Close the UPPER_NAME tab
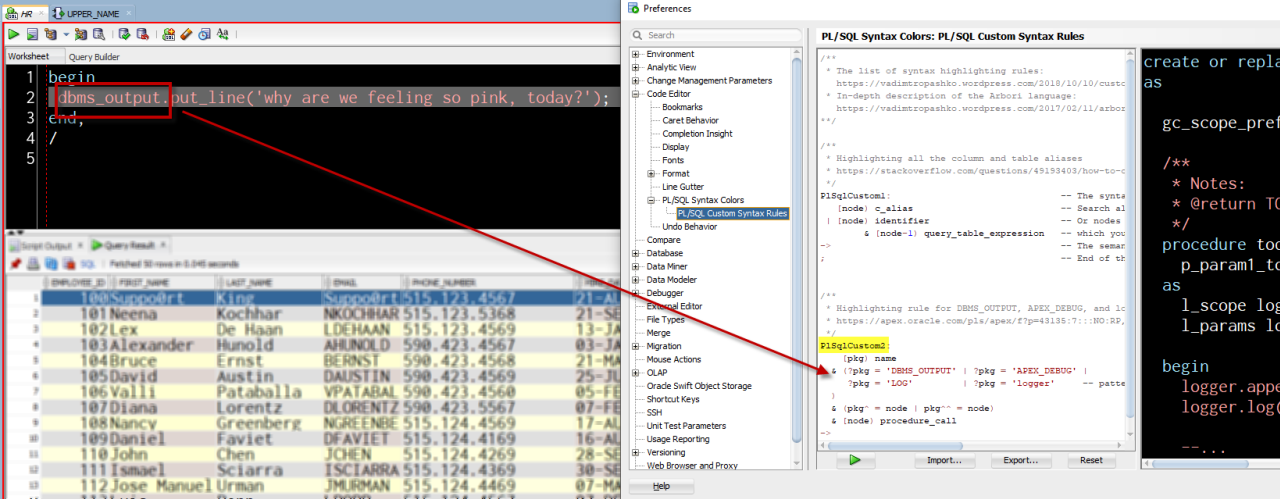This screenshot has width=1280, height=499. (128, 13)
